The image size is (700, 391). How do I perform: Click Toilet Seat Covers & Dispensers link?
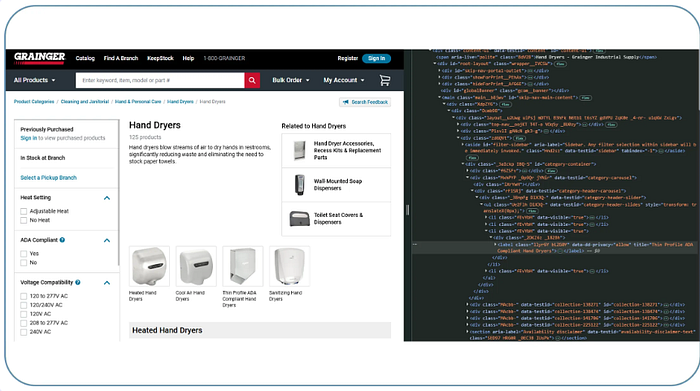click(338, 219)
